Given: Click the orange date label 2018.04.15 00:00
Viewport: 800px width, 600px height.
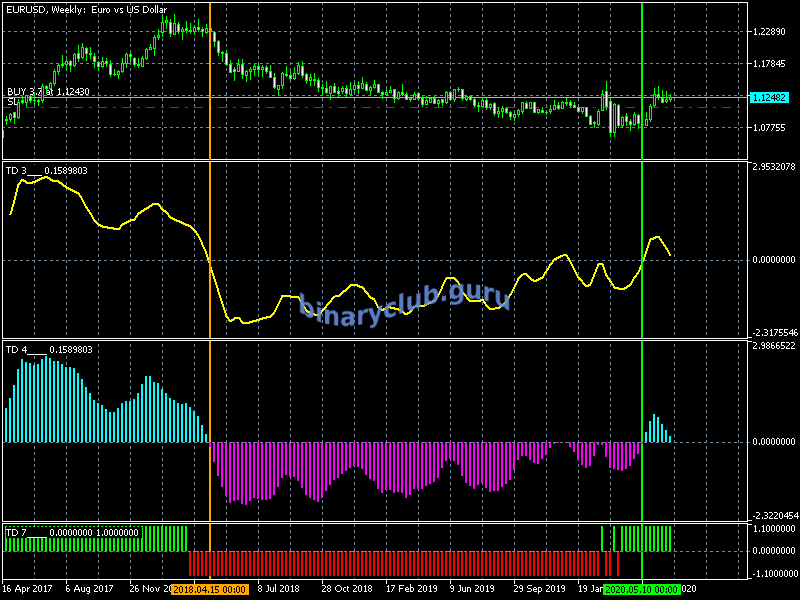Looking at the screenshot, I should (x=210, y=590).
